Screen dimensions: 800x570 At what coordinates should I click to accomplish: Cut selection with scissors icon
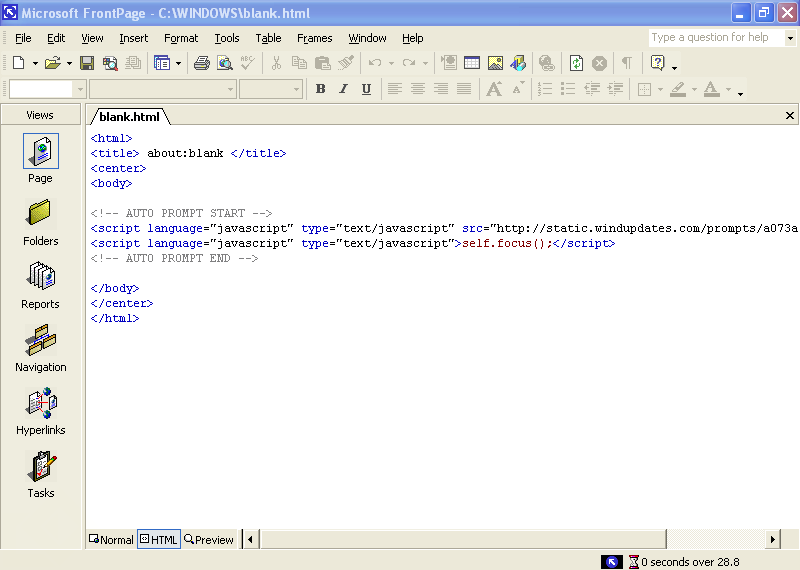(276, 63)
